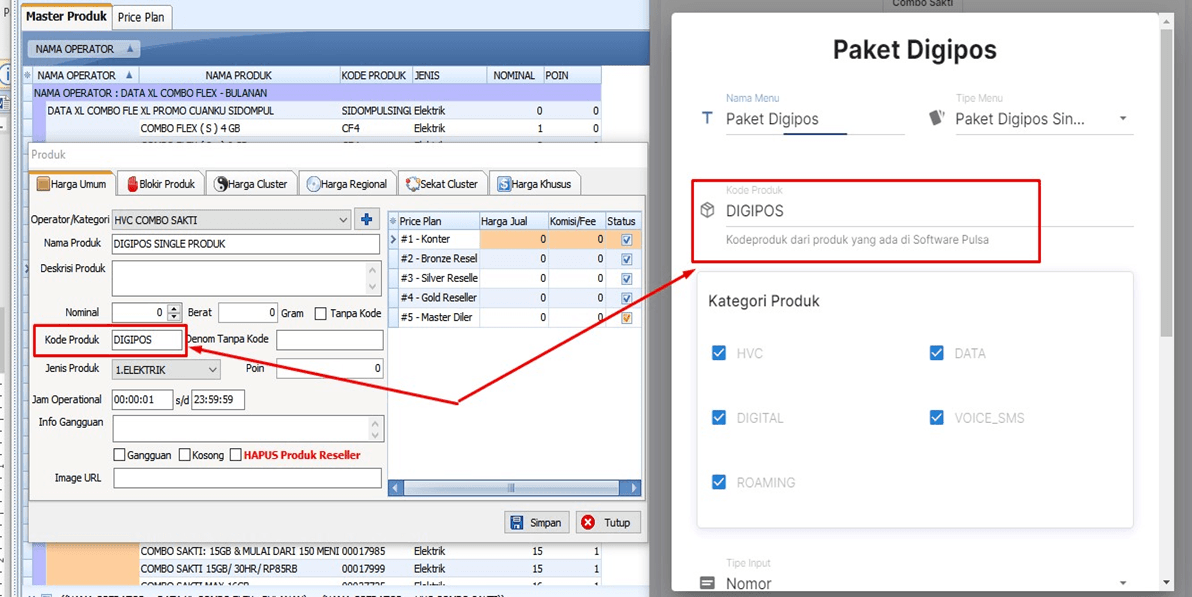Click the Image URL input field
This screenshot has width=1192, height=597.
(x=247, y=479)
